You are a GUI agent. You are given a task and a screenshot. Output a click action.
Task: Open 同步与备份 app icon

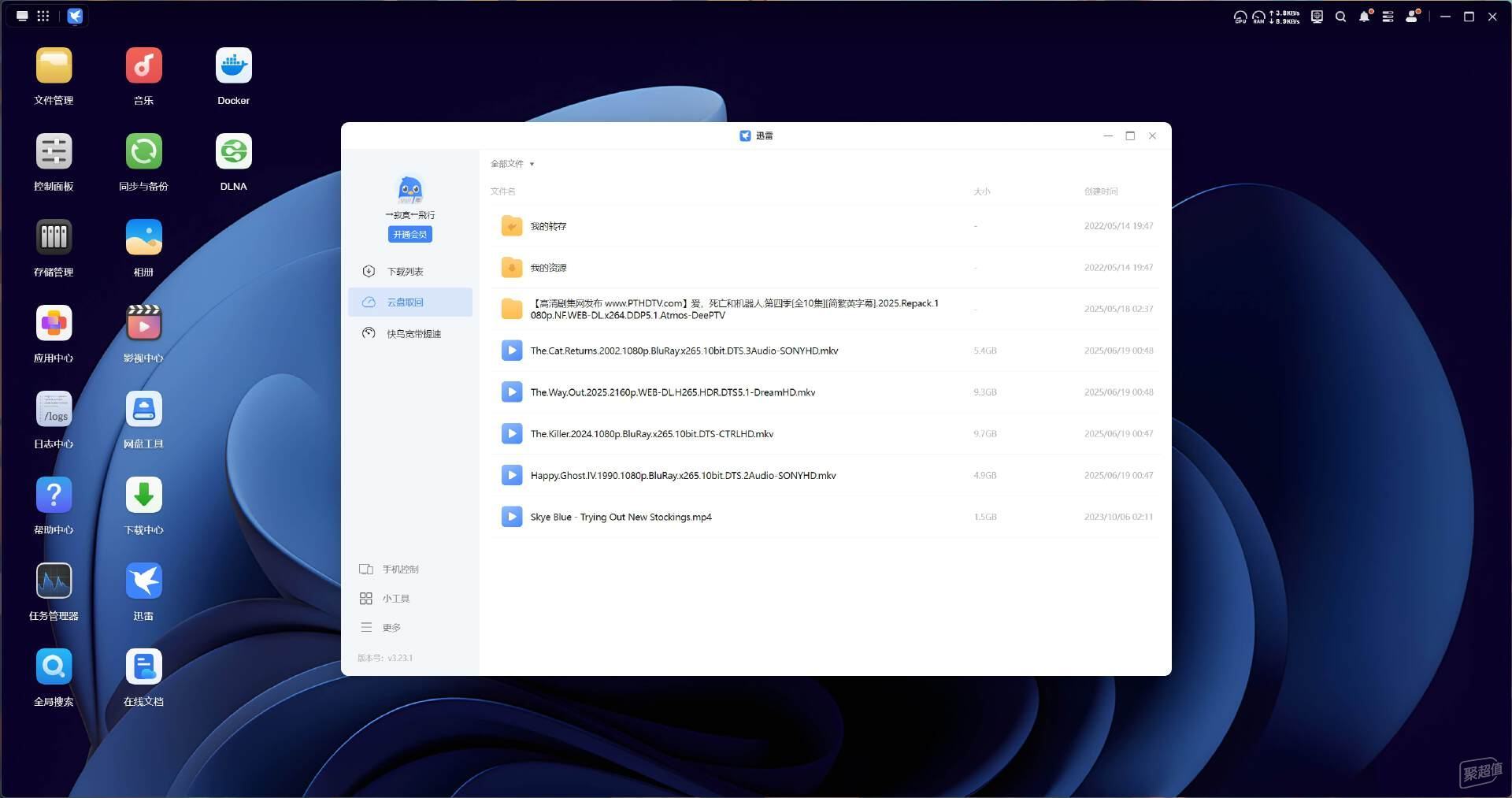click(143, 151)
